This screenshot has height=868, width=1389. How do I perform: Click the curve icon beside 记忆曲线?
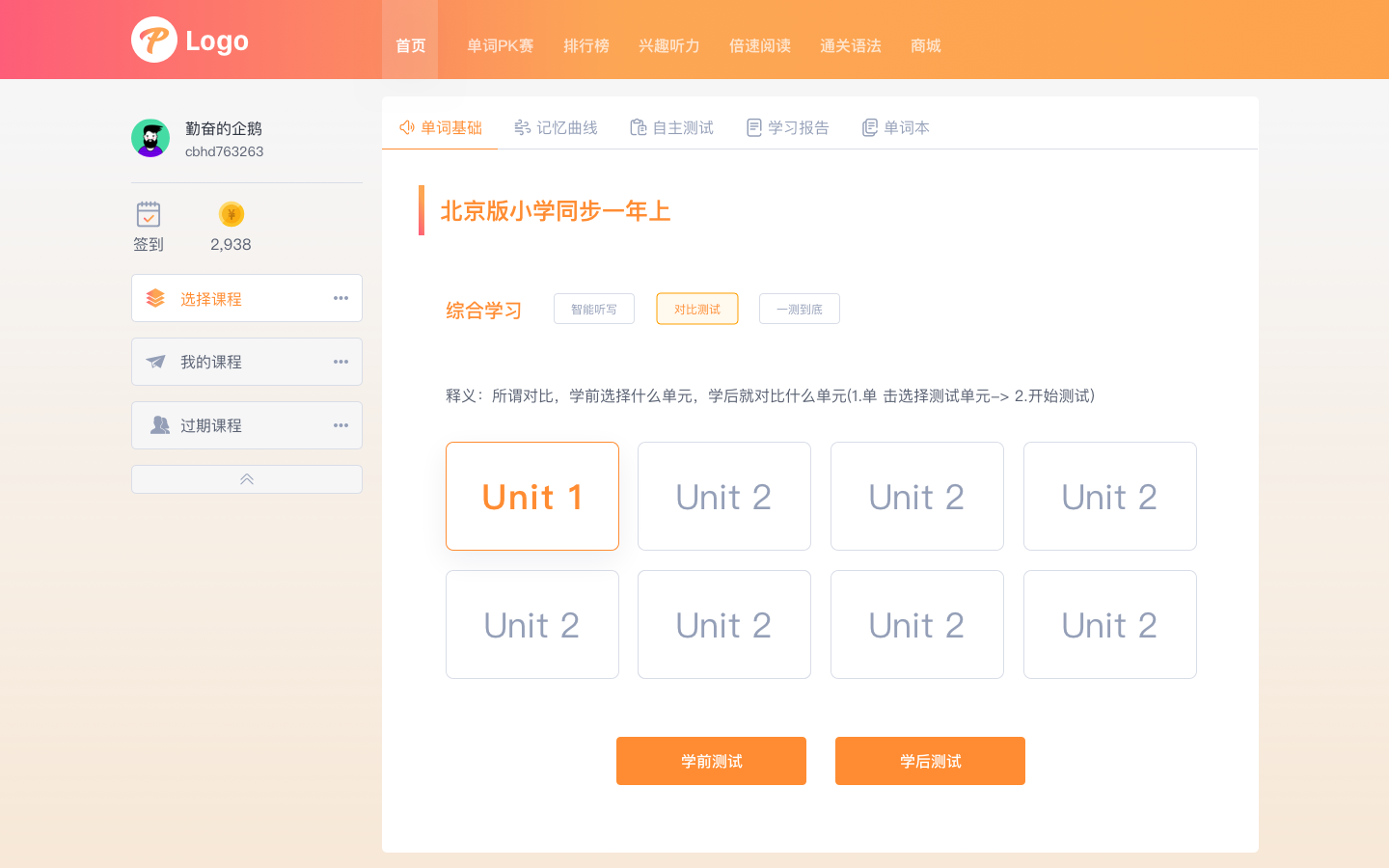point(522,127)
